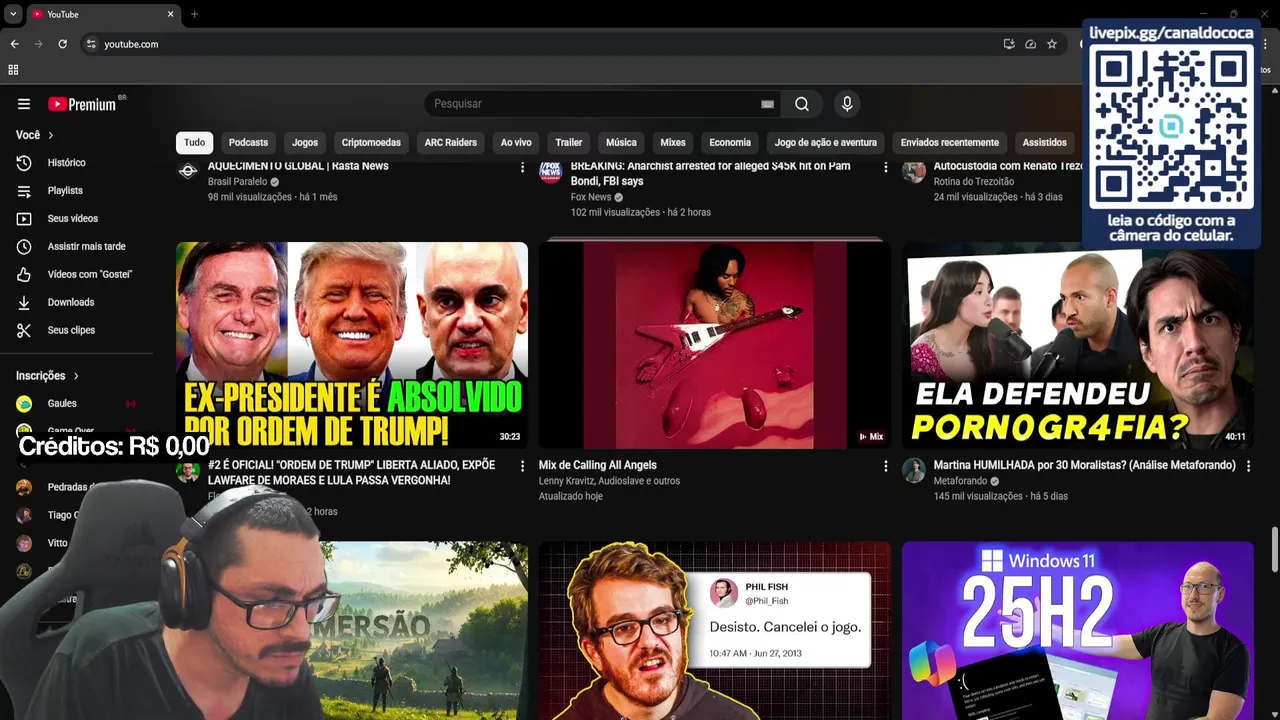Reload the page with the refresh icon
The height and width of the screenshot is (720, 1280).
pyautogui.click(x=62, y=44)
